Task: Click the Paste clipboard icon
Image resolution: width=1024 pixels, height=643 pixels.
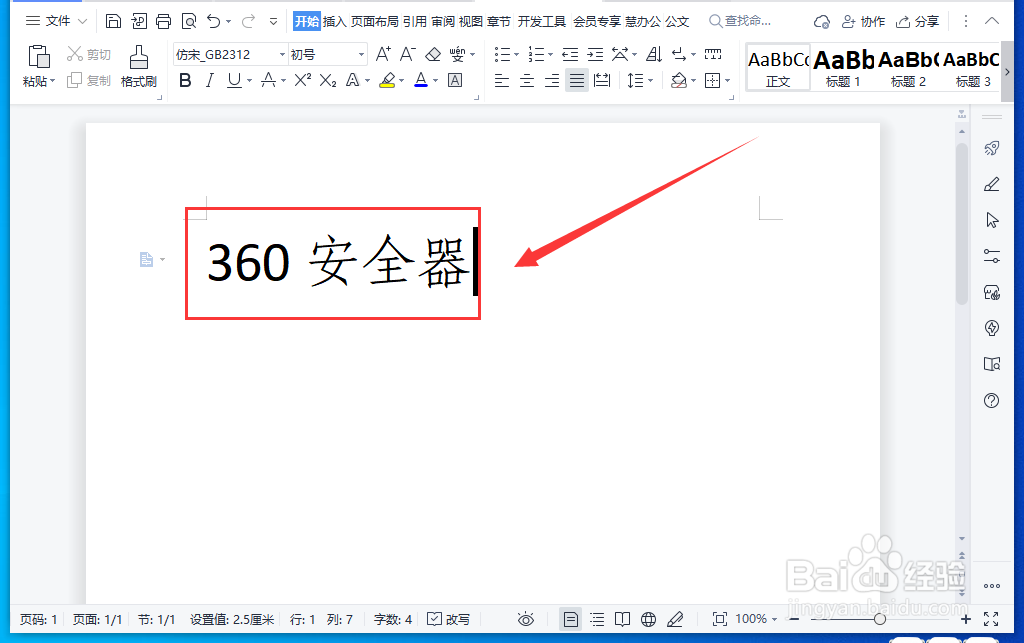Action: coord(39,57)
